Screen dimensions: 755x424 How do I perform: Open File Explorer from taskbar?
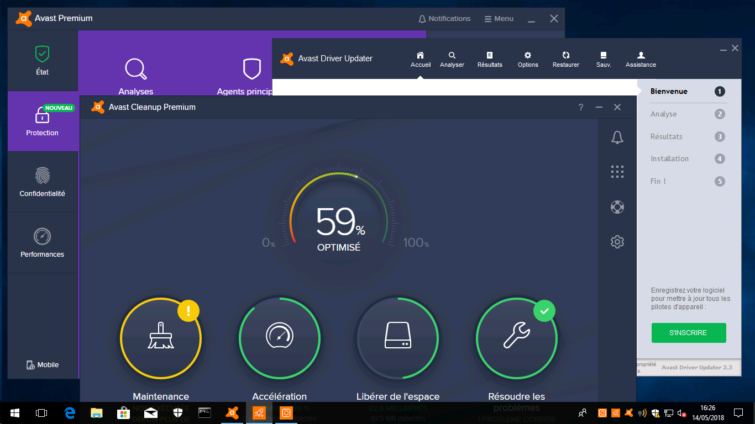tap(97, 413)
